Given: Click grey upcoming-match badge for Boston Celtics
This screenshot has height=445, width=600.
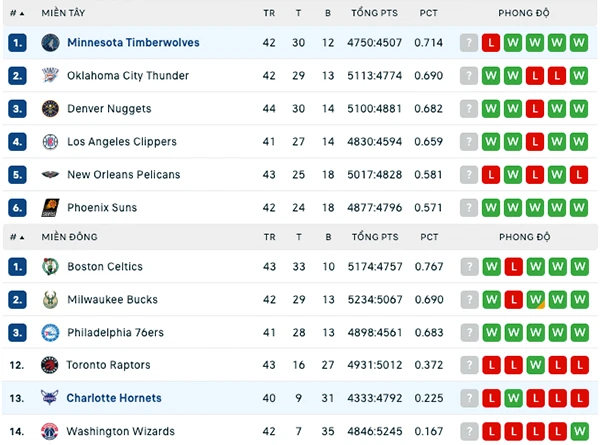Looking at the screenshot, I should coord(470,267).
